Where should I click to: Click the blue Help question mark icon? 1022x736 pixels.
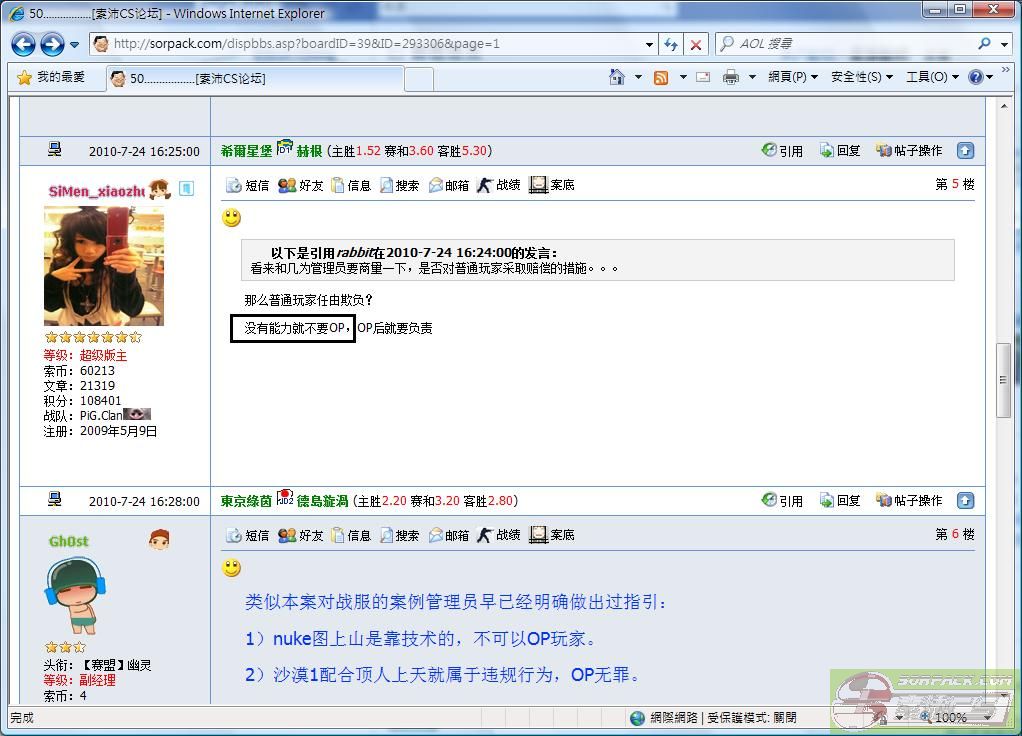coord(976,77)
